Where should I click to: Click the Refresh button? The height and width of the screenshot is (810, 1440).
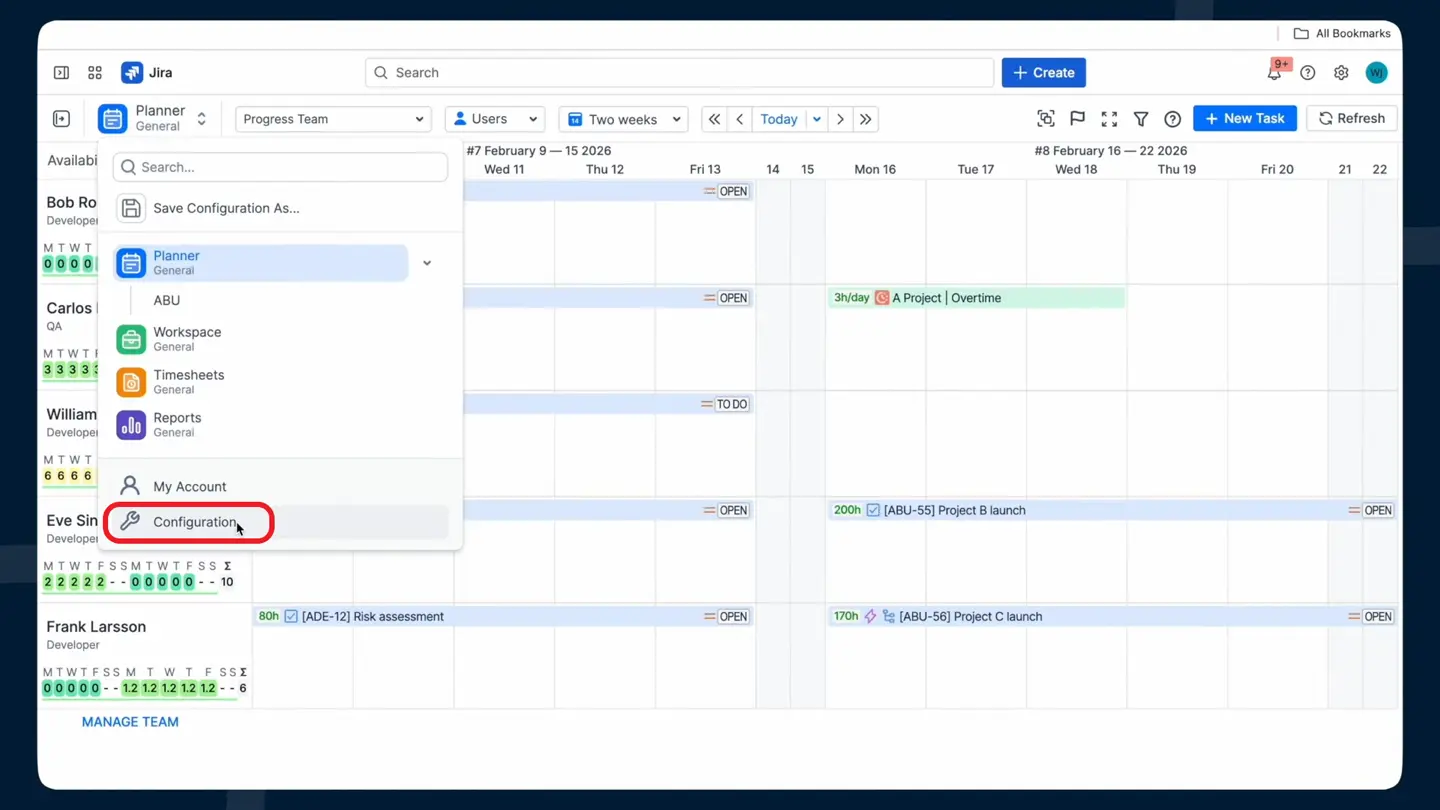(x=1352, y=119)
